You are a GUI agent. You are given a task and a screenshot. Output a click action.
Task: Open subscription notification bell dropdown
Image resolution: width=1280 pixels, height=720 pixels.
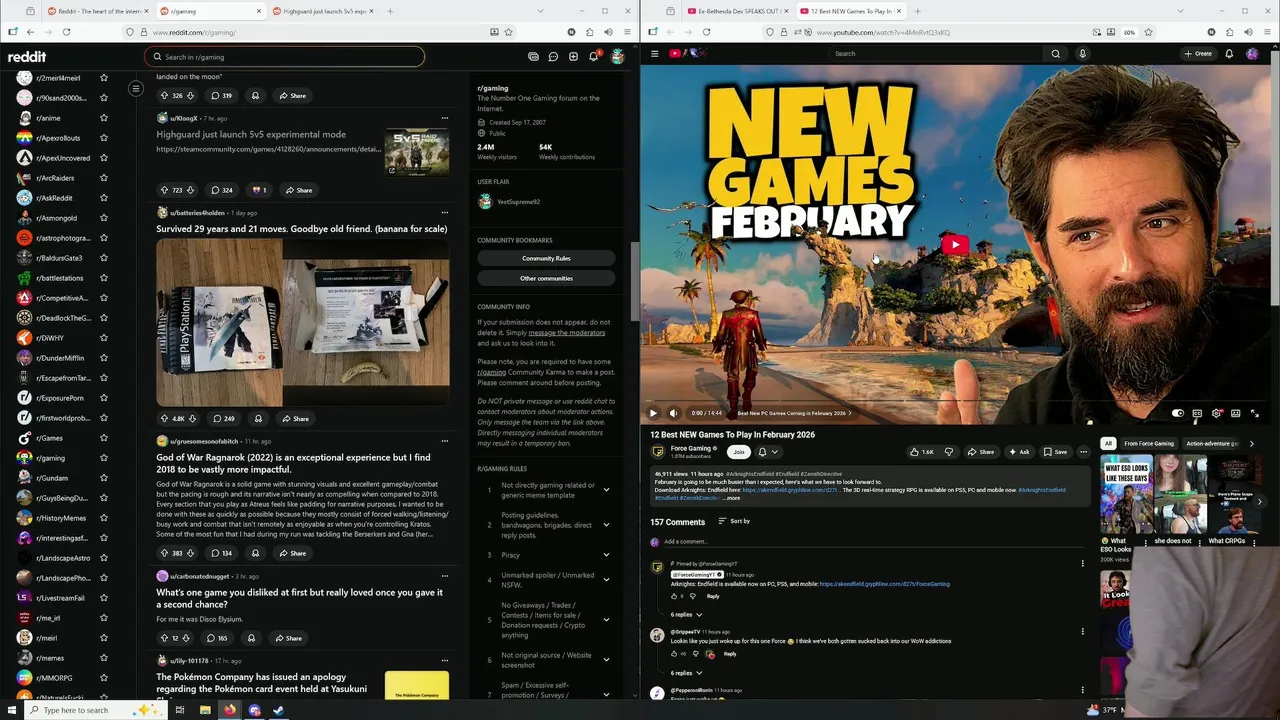tap(767, 452)
